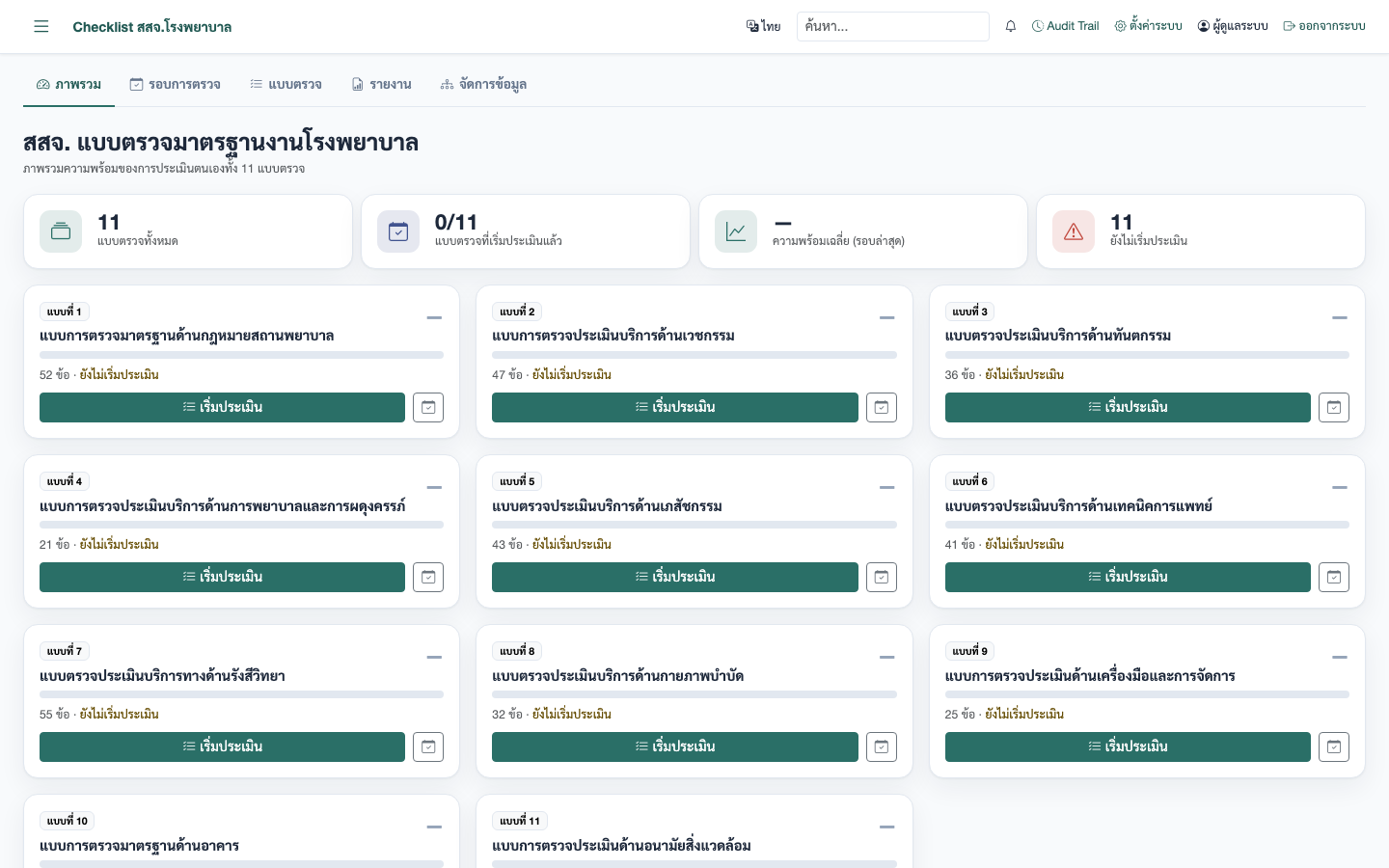Image resolution: width=1389 pixels, height=868 pixels.
Task: Click title แบบการตรวจประเมินด้านอนามัยสิ่งแวดล้อม
Action: click(621, 846)
